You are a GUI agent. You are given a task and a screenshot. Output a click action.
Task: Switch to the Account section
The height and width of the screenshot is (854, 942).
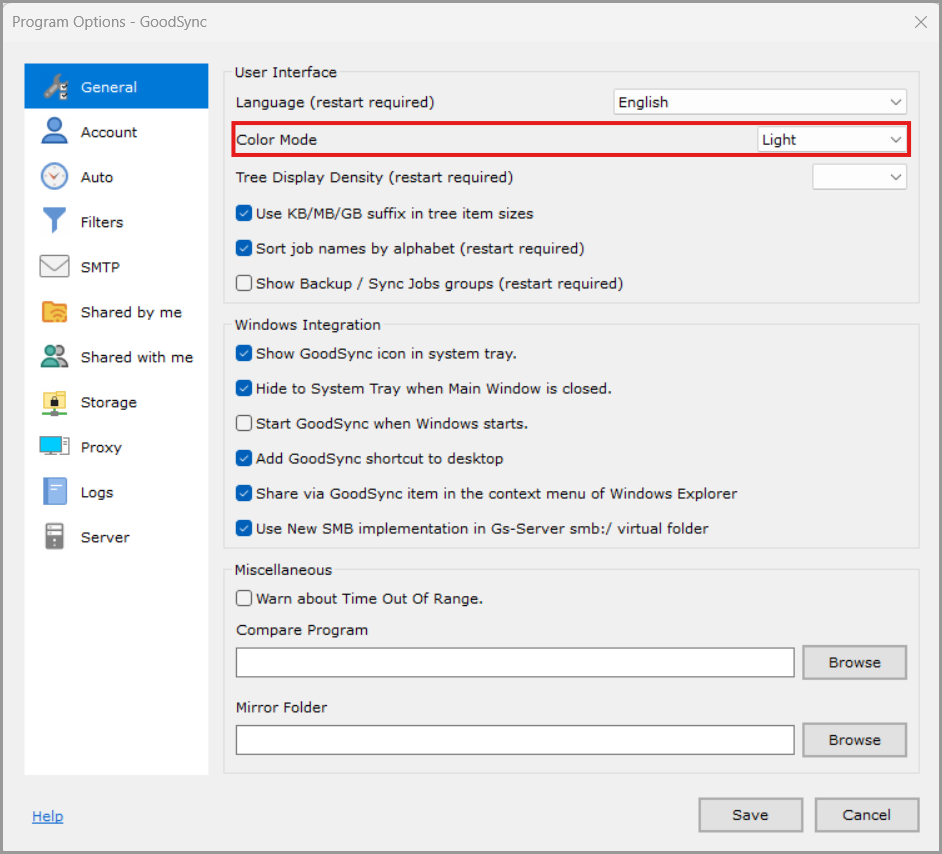point(116,132)
